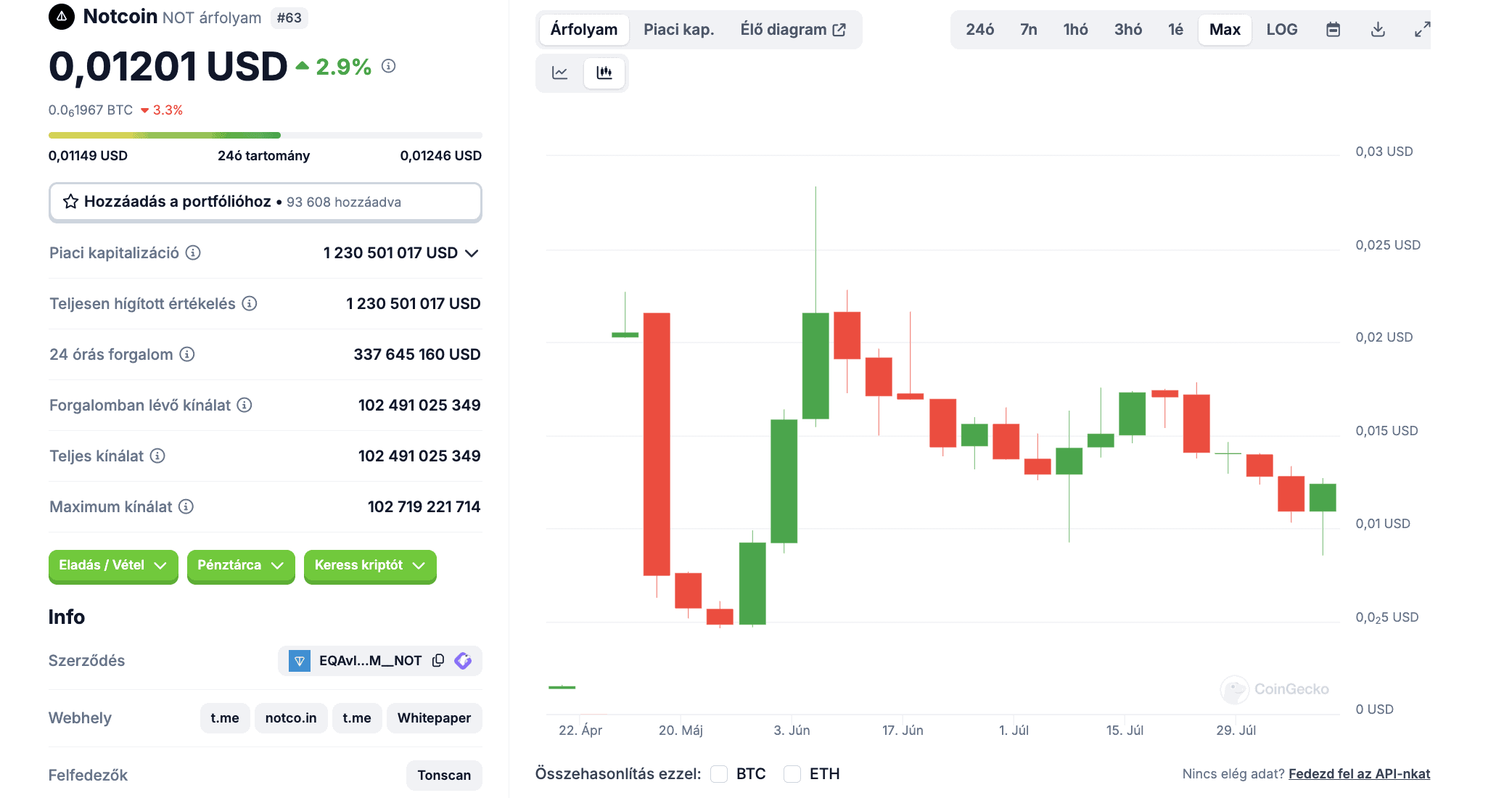
Task: Expand chart to fullscreen
Action: click(x=1423, y=30)
